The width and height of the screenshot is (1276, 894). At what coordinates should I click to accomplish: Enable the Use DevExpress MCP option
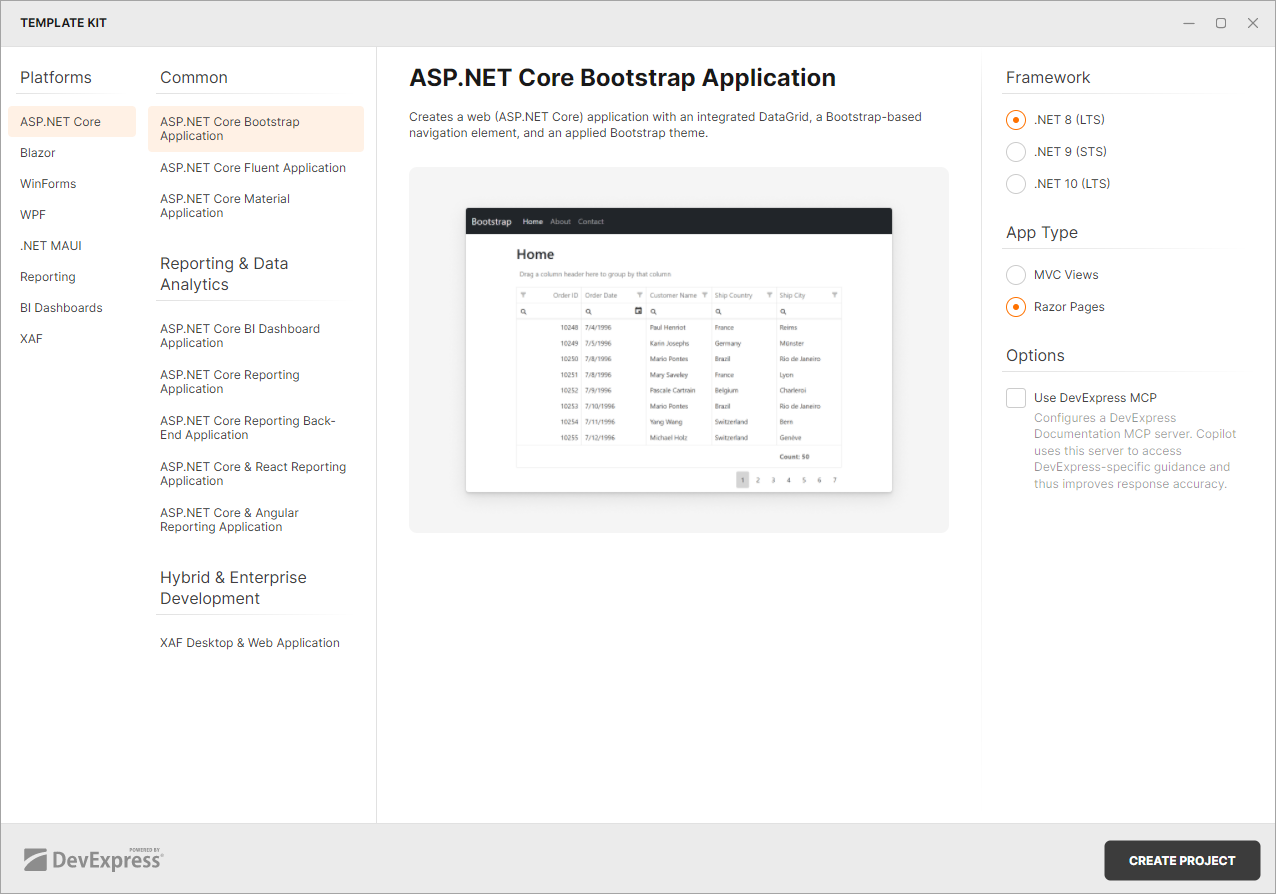pos(1016,398)
